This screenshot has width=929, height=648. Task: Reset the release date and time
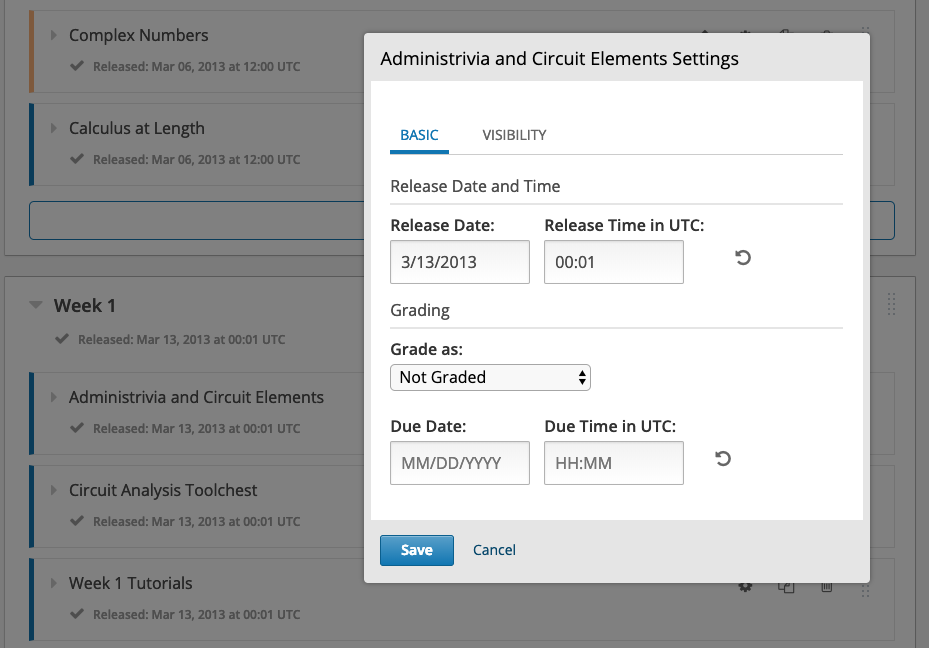coord(743,258)
